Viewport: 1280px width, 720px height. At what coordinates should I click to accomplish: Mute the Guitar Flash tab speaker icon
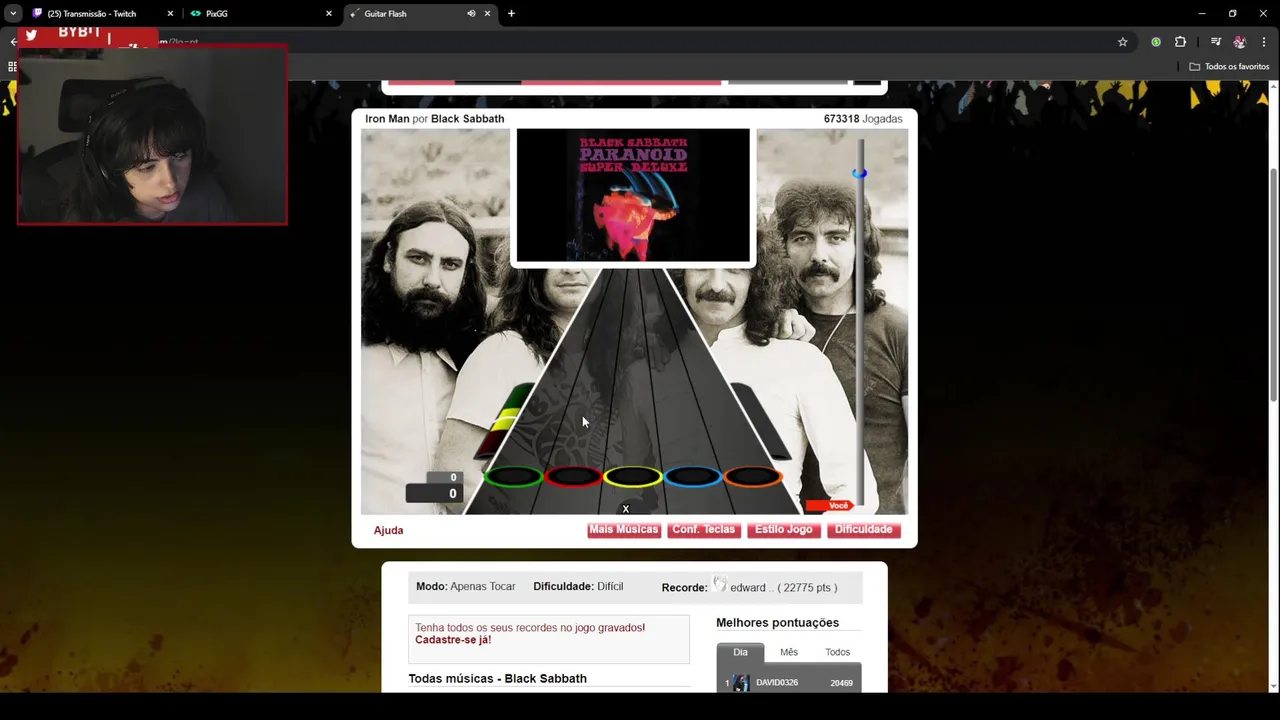coord(471,14)
